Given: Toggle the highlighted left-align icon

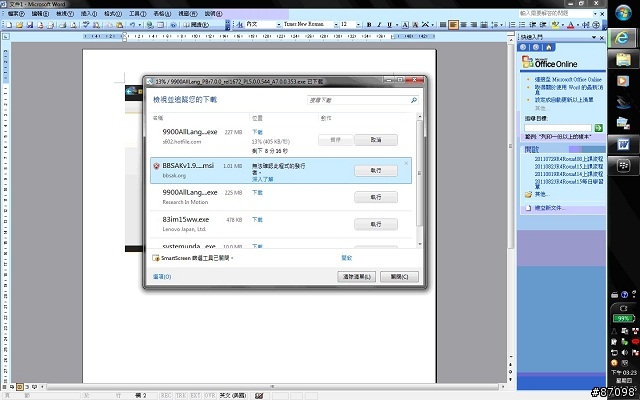Looking at the screenshot, I should pyautogui.click(x=453, y=25).
